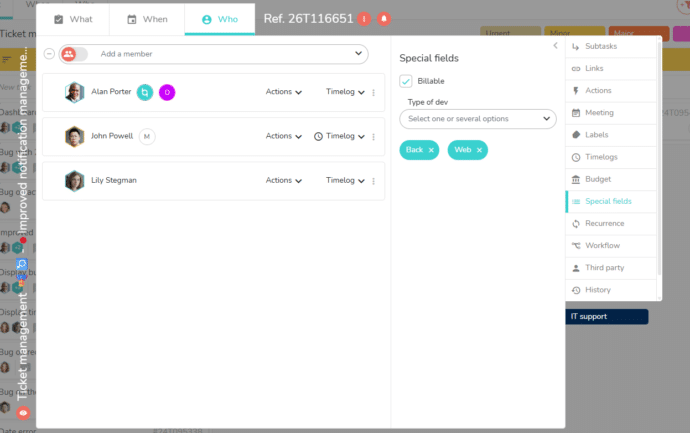The image size is (690, 433).
Task: Open Third party in the side menu
Action: tap(611, 268)
